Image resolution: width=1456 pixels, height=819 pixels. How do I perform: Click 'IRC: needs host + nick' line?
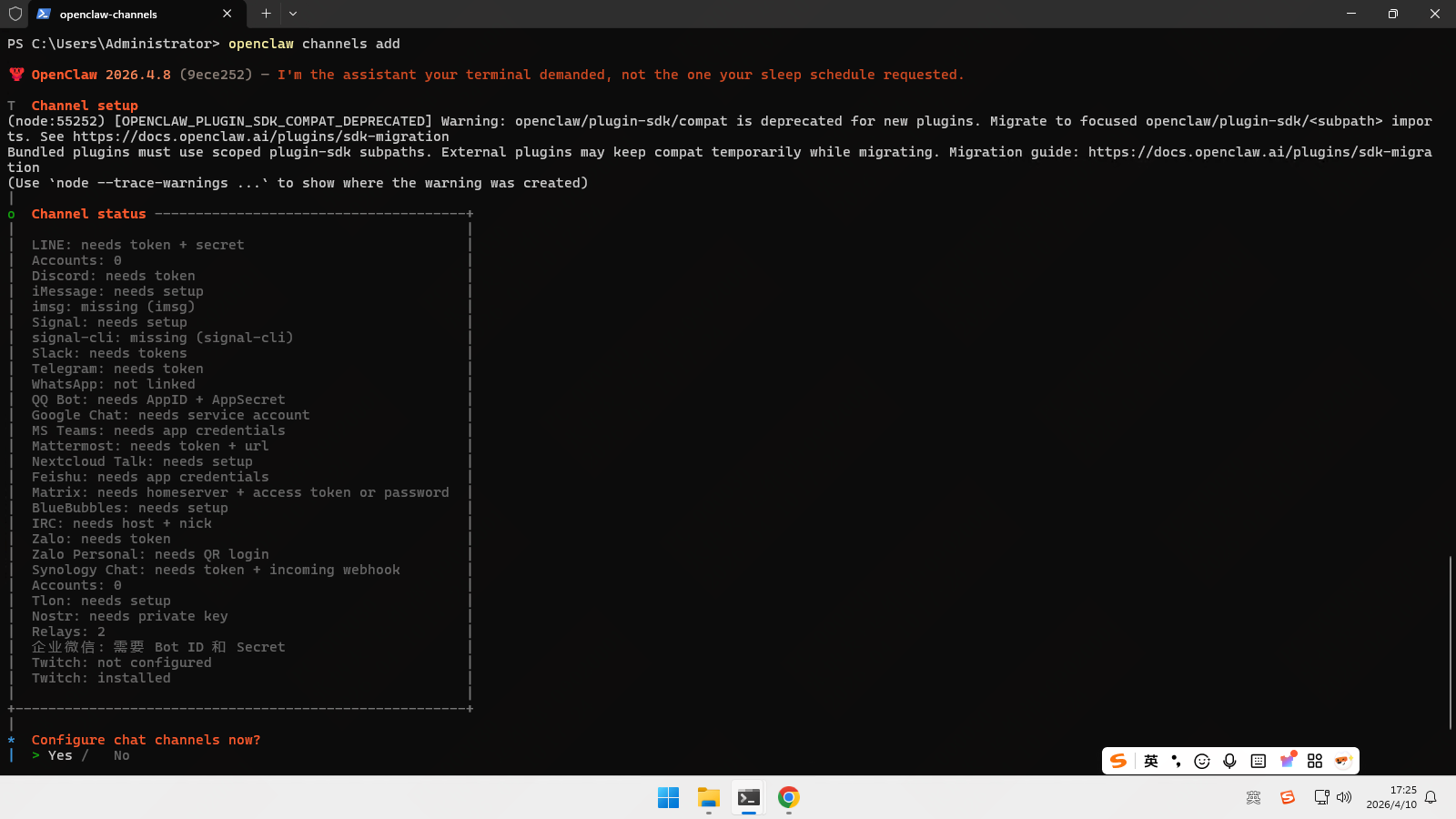pos(121,523)
